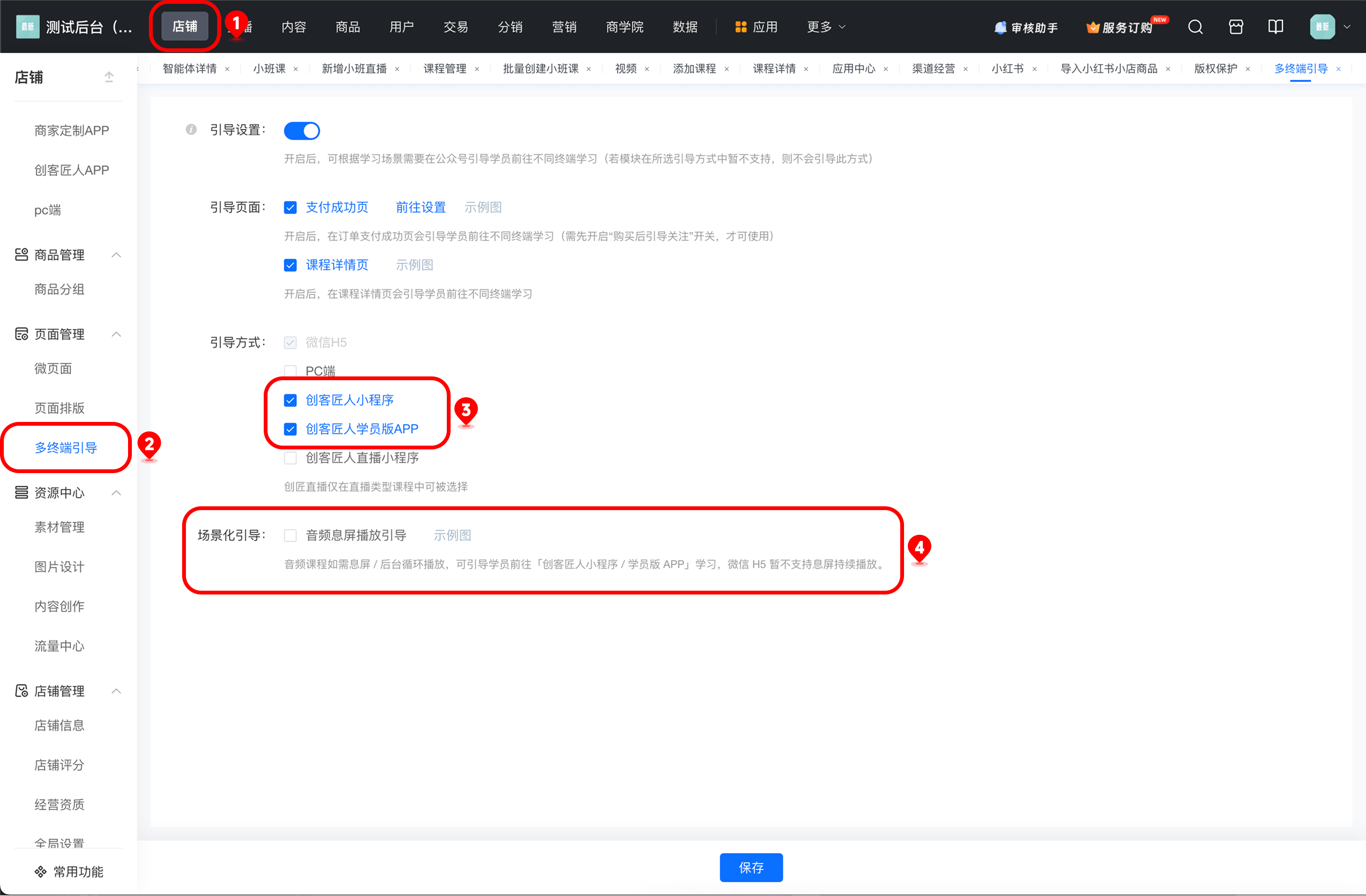Close the 视频 tab

647,69
